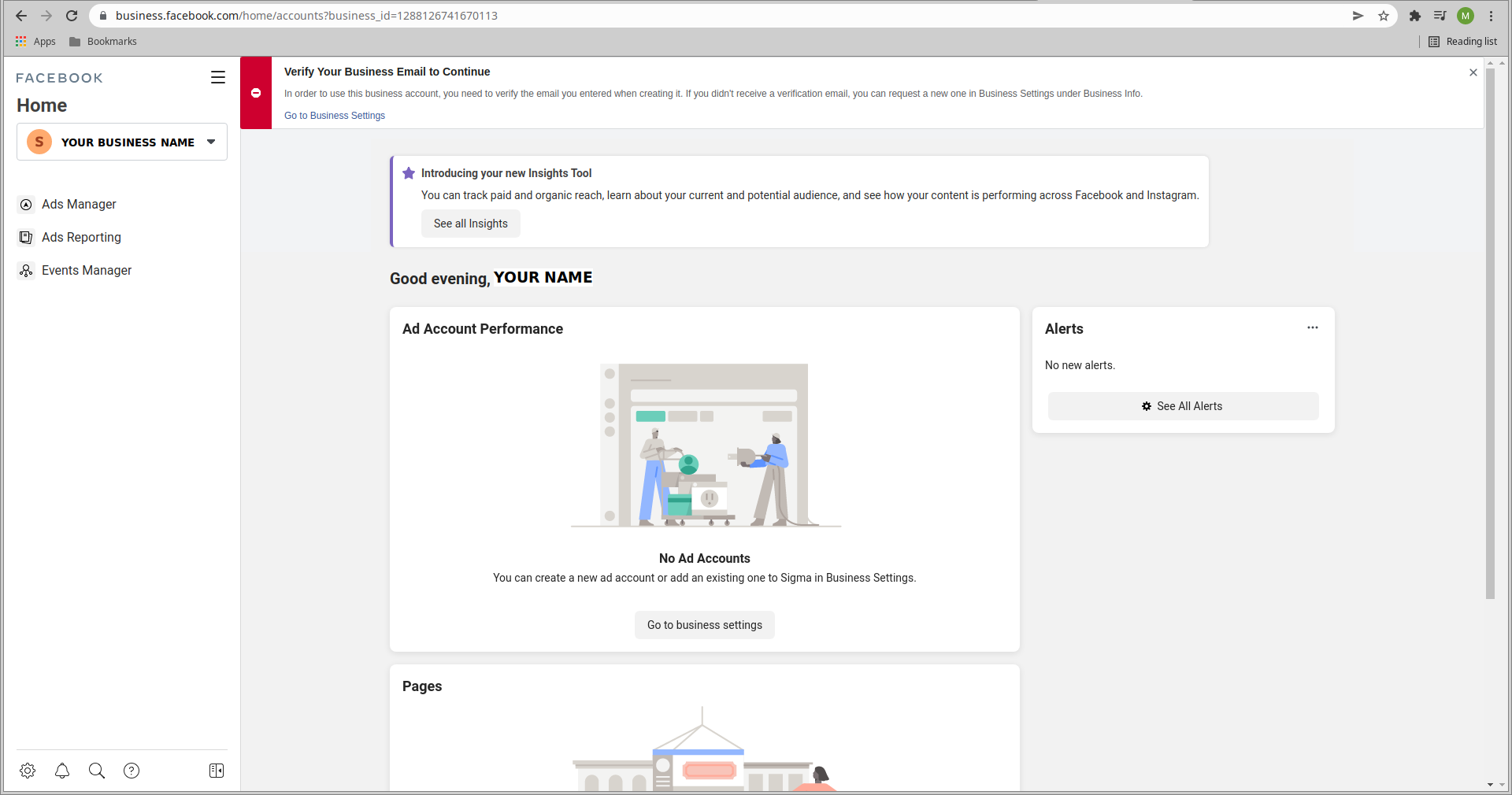This screenshot has height=795, width=1512.
Task: Open the Reading list
Action: click(1463, 42)
